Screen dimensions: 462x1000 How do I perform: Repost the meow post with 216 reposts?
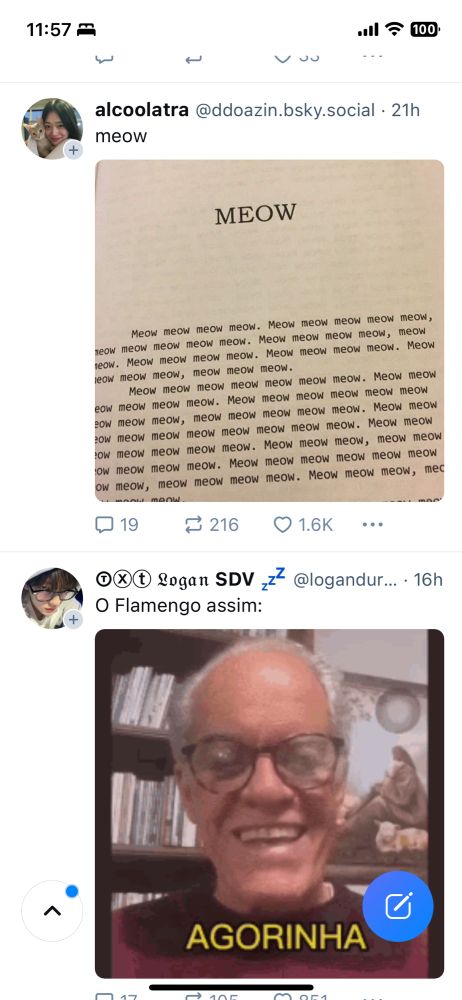pyautogui.click(x=211, y=525)
